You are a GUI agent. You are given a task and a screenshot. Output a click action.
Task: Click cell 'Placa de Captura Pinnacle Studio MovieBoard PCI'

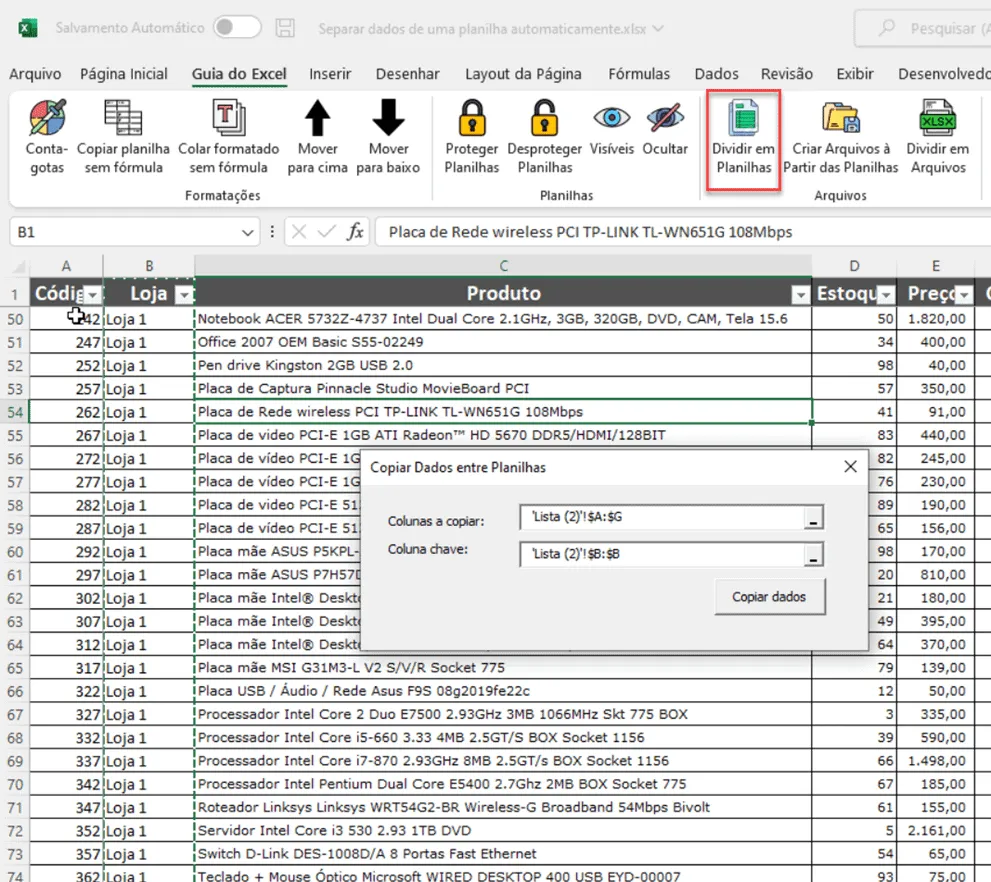tap(503, 389)
